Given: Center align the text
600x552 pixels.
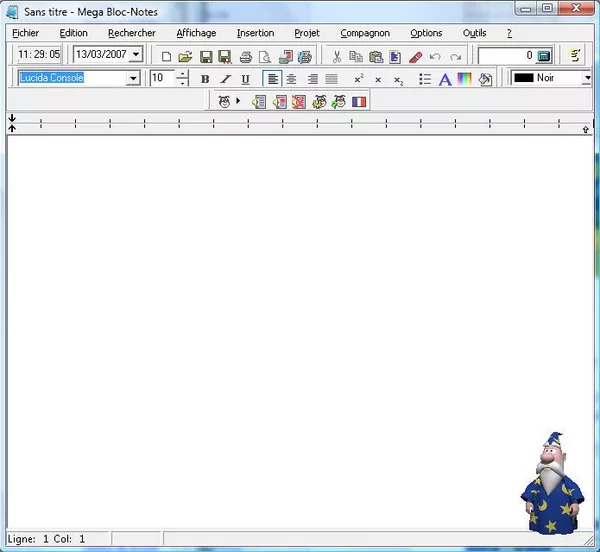Looking at the screenshot, I should pos(291,79).
